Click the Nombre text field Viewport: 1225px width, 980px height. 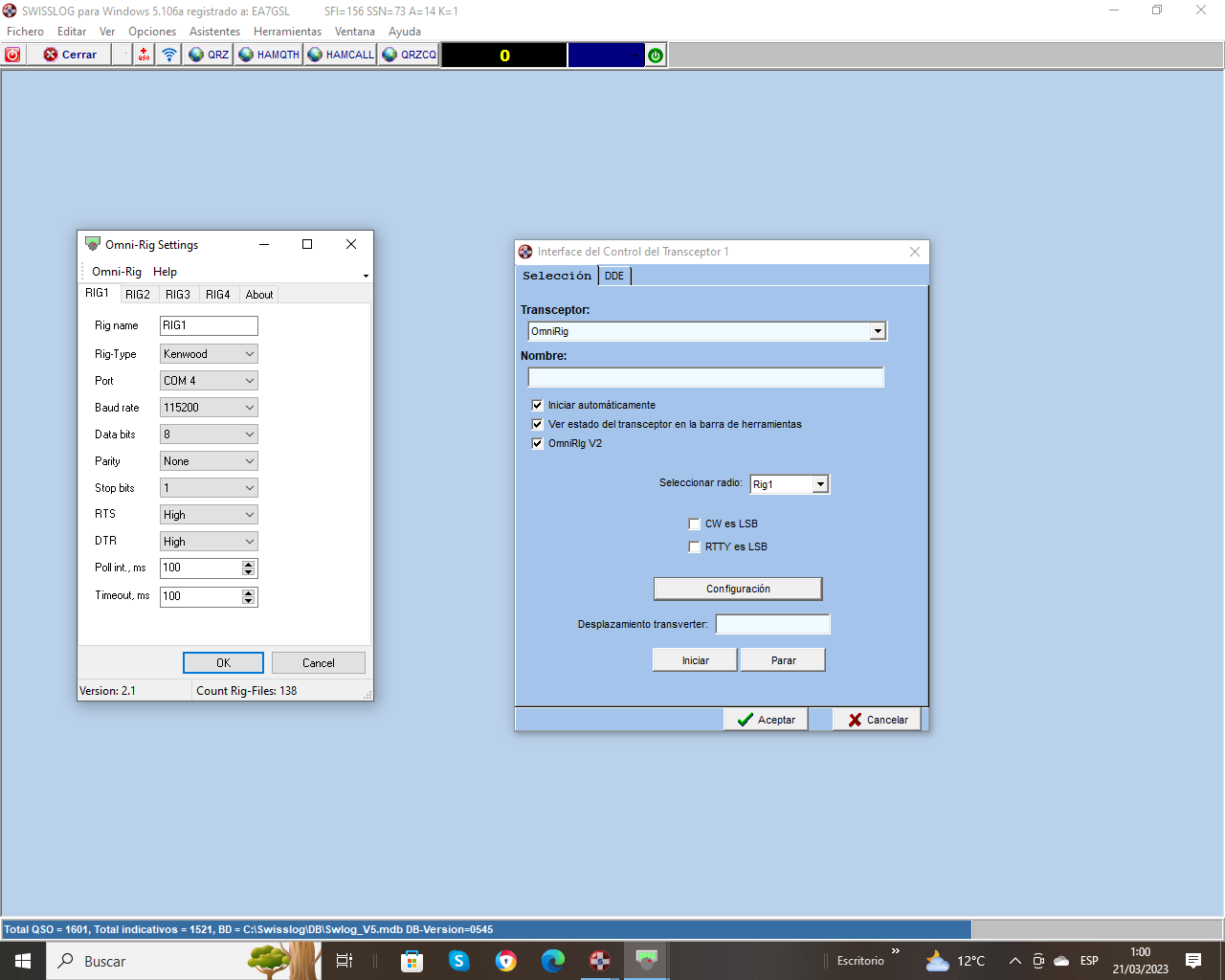click(706, 377)
